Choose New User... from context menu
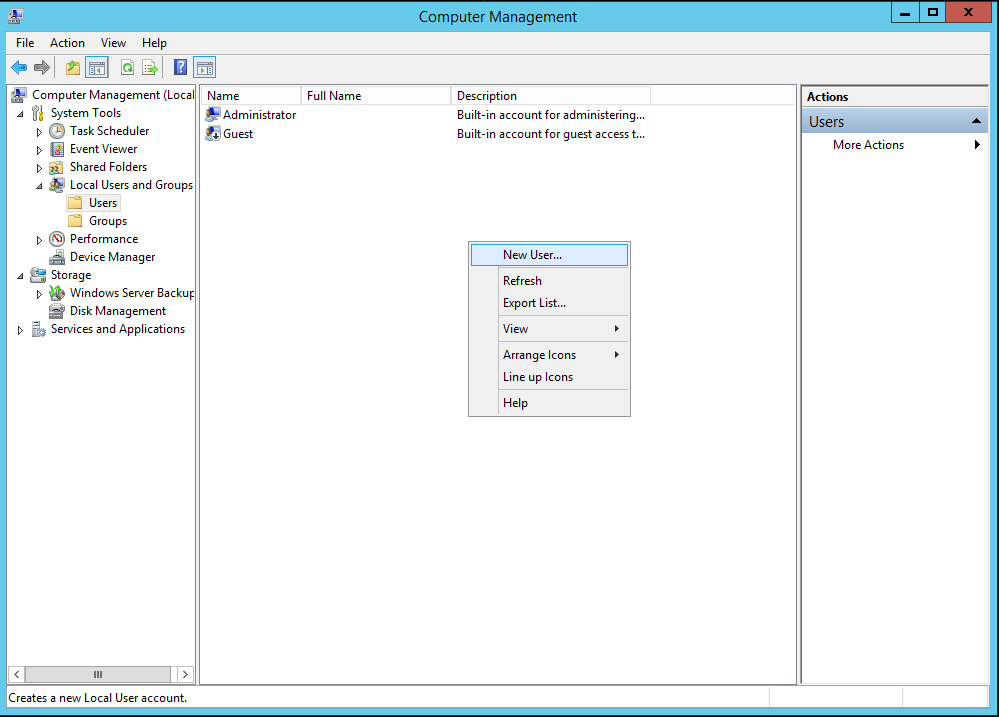999x717 pixels. pos(549,255)
